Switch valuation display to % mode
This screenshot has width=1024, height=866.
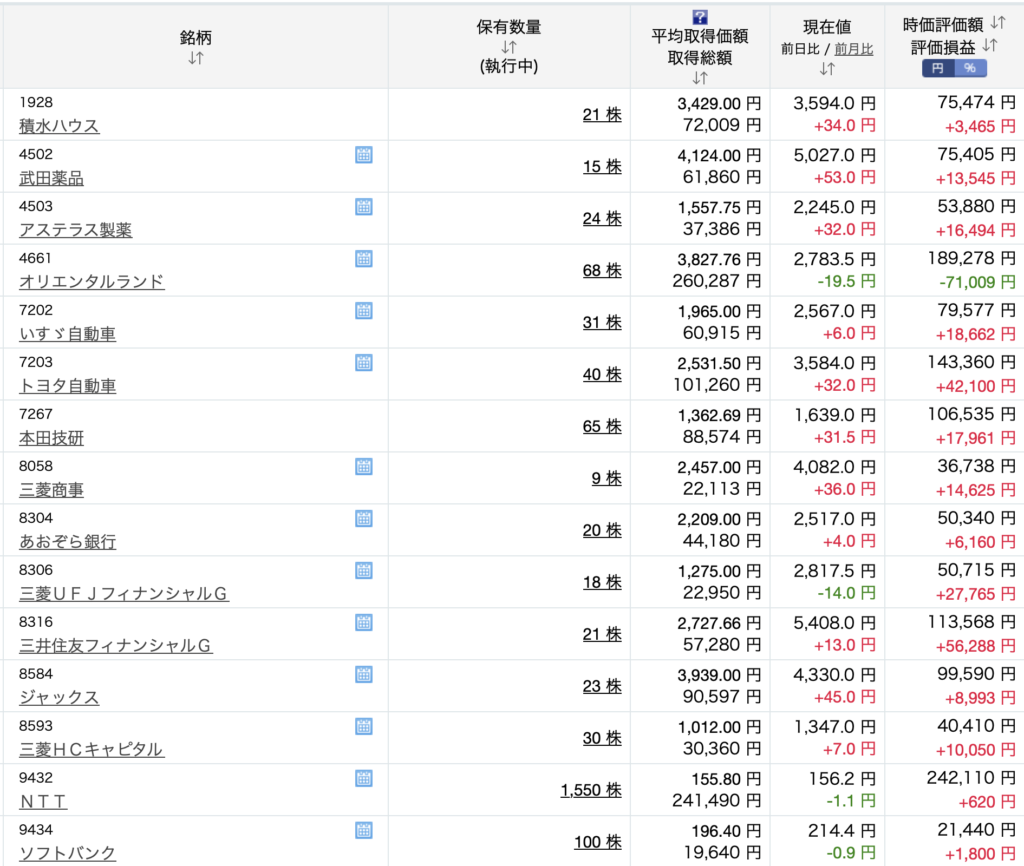(x=970, y=68)
